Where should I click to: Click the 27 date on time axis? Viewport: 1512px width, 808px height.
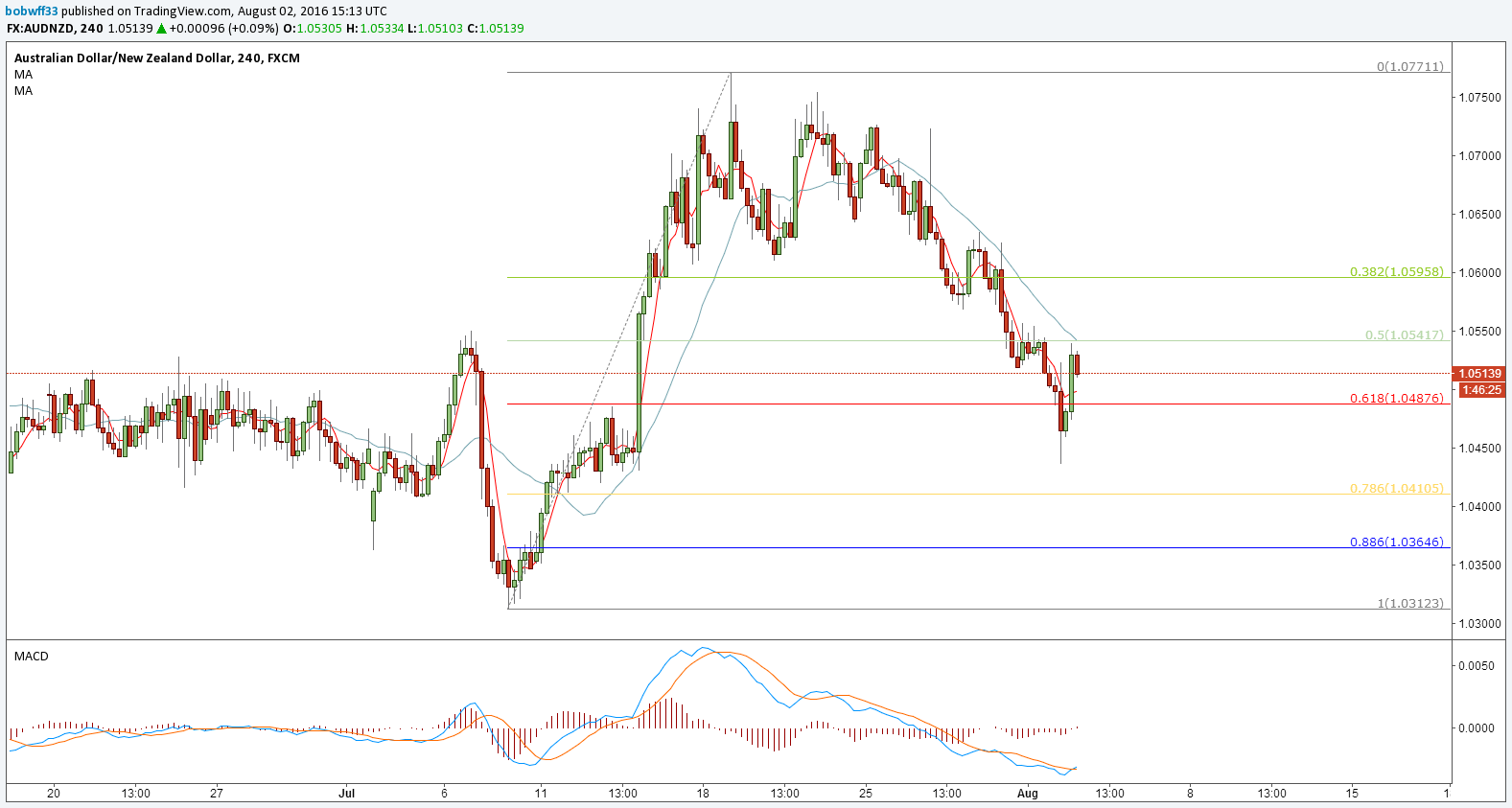click(217, 794)
